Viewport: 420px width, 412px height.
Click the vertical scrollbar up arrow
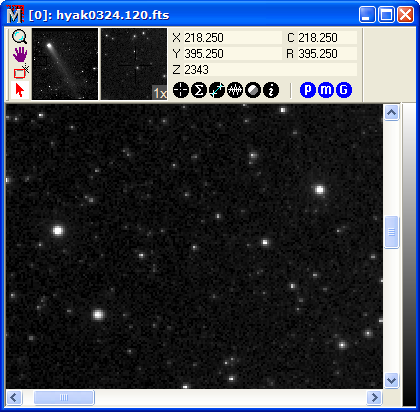(x=391, y=113)
